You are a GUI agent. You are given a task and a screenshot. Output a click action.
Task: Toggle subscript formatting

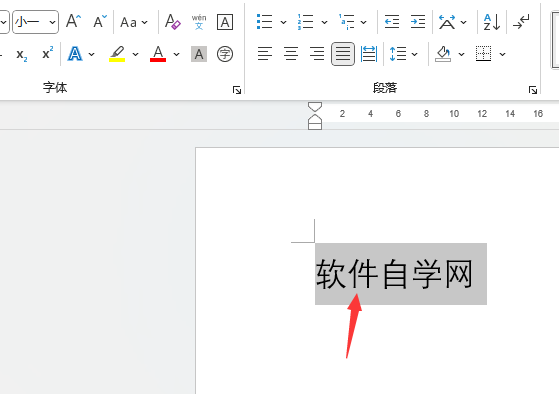tap(21, 55)
